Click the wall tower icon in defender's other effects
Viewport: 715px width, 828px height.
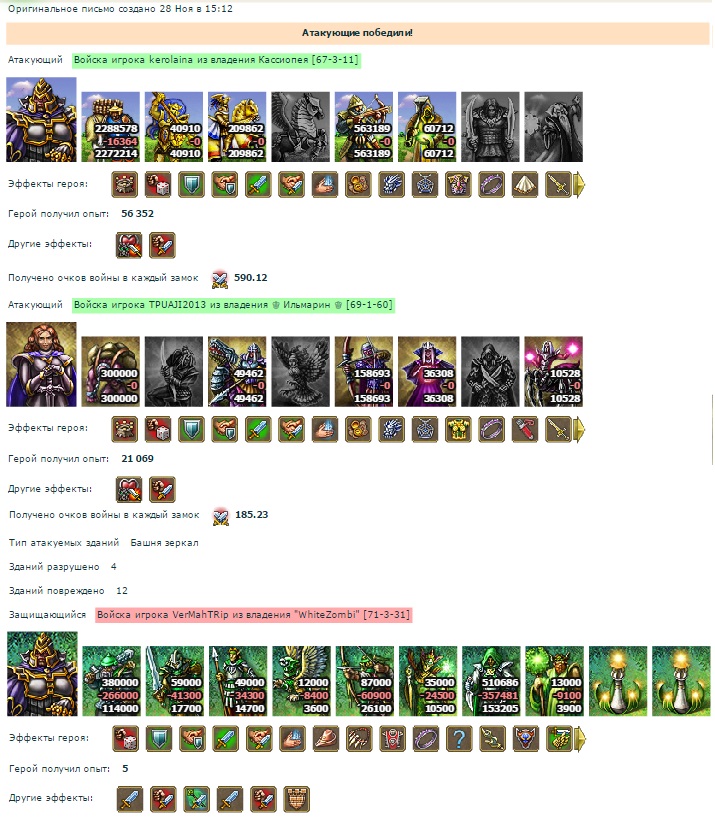click(297, 799)
